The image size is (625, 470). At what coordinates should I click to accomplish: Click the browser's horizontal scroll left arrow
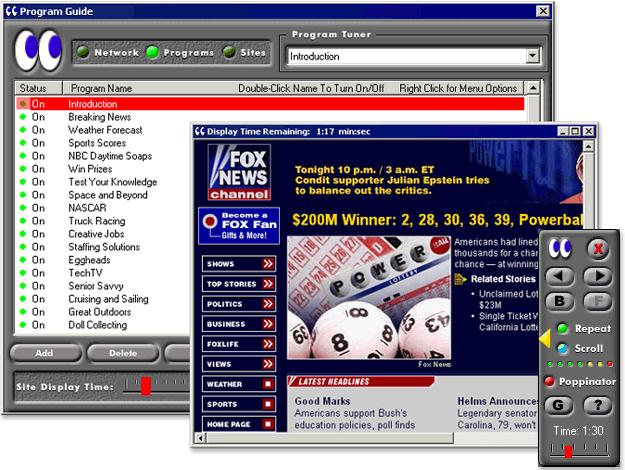point(200,438)
